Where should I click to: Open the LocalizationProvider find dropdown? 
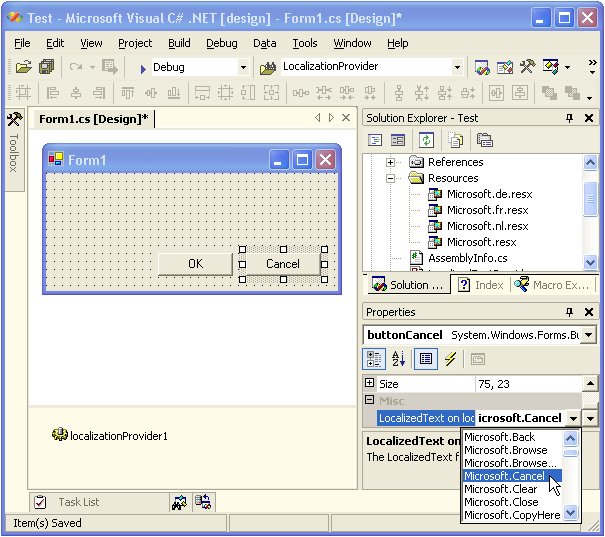(457, 68)
